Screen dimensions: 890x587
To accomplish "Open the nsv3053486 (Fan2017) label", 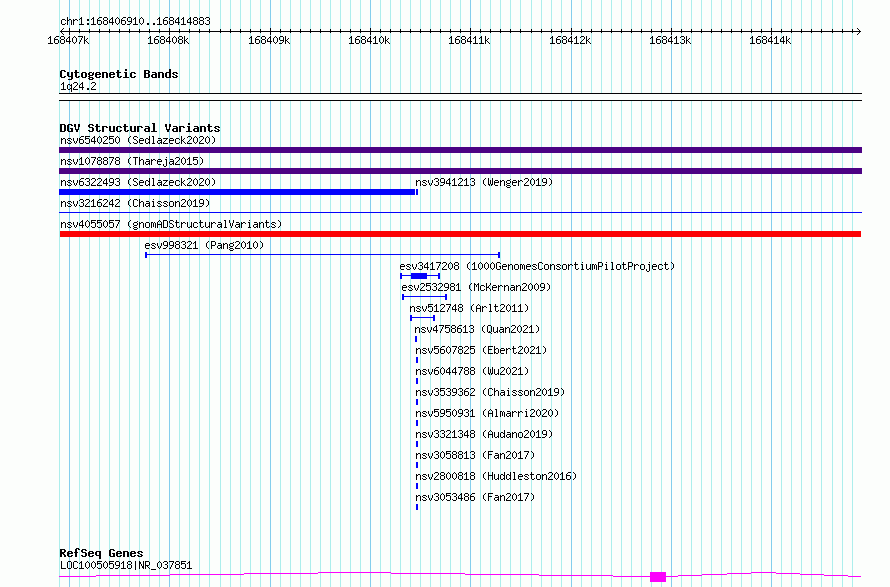I will (475, 497).
